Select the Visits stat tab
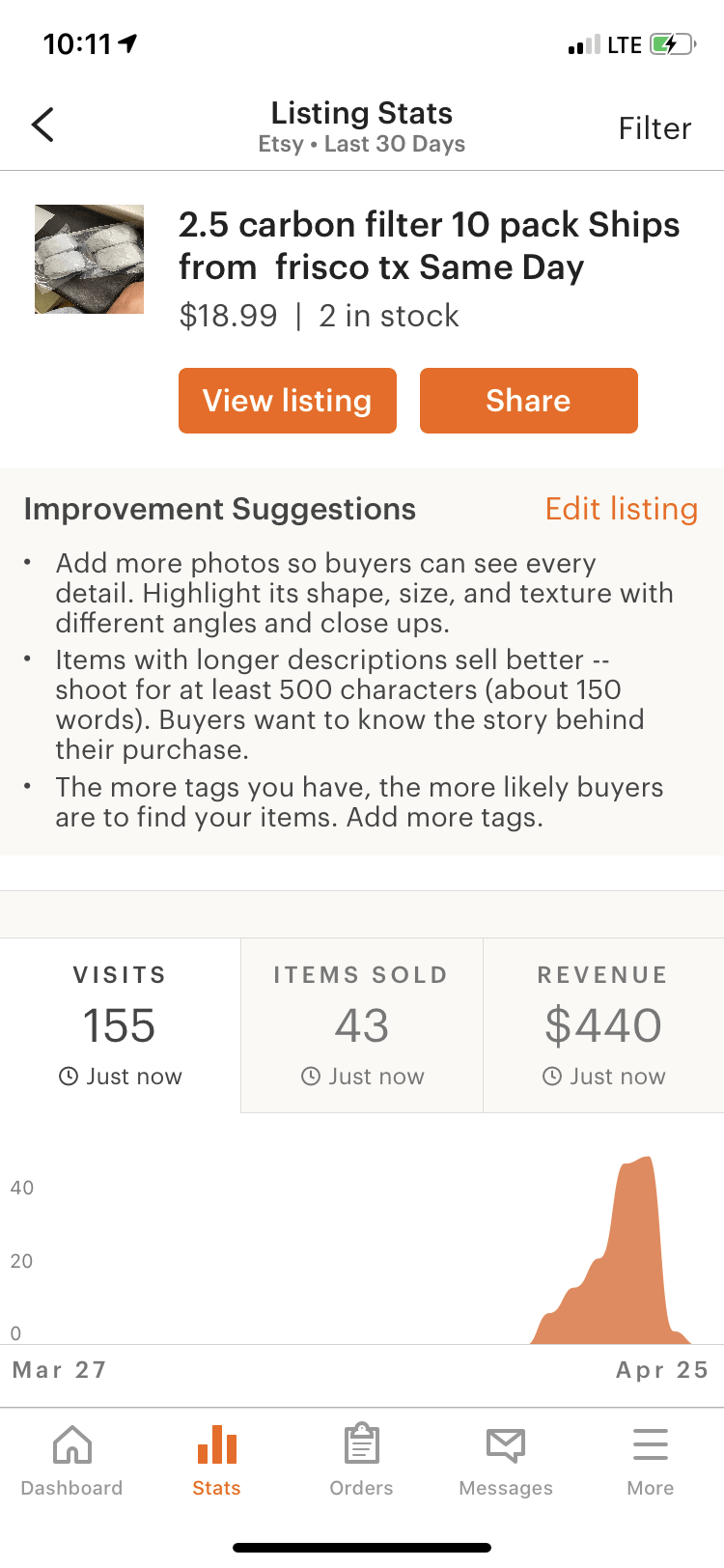 pyautogui.click(x=120, y=1024)
